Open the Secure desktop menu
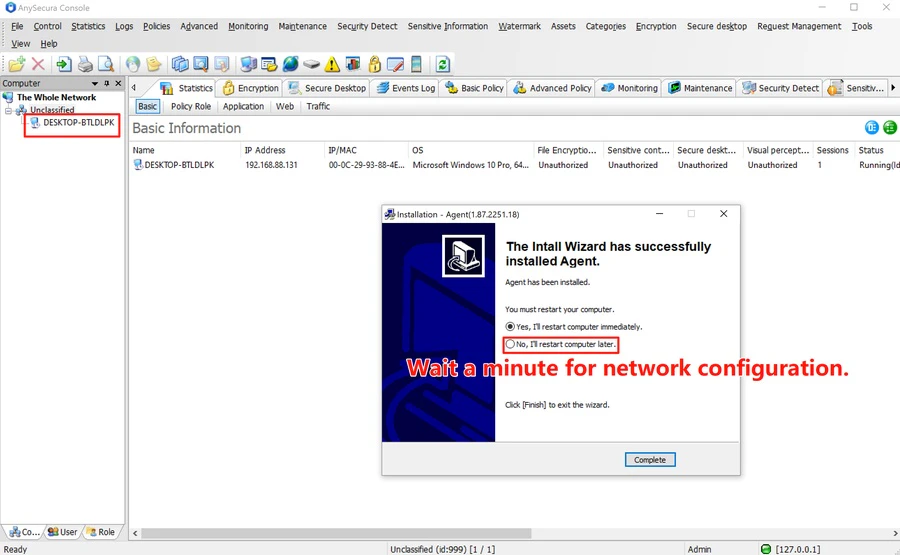Viewport: 900px width, 555px height. 717,26
